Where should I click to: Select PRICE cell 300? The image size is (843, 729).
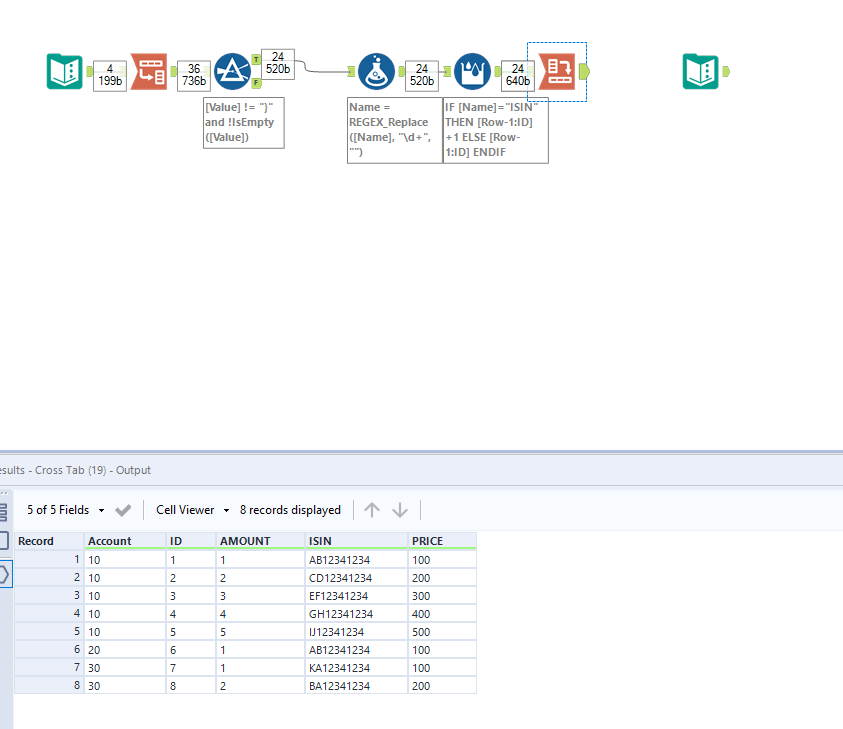click(x=442, y=596)
